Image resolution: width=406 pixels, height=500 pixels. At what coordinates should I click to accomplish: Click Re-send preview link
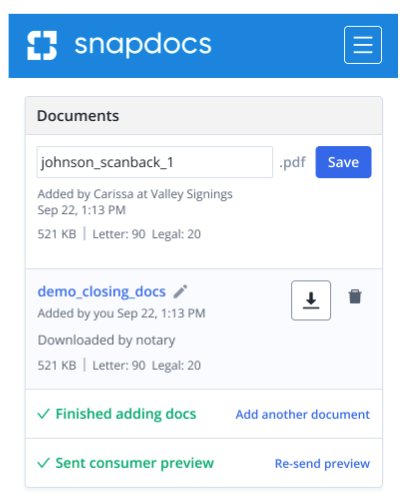pos(322,463)
